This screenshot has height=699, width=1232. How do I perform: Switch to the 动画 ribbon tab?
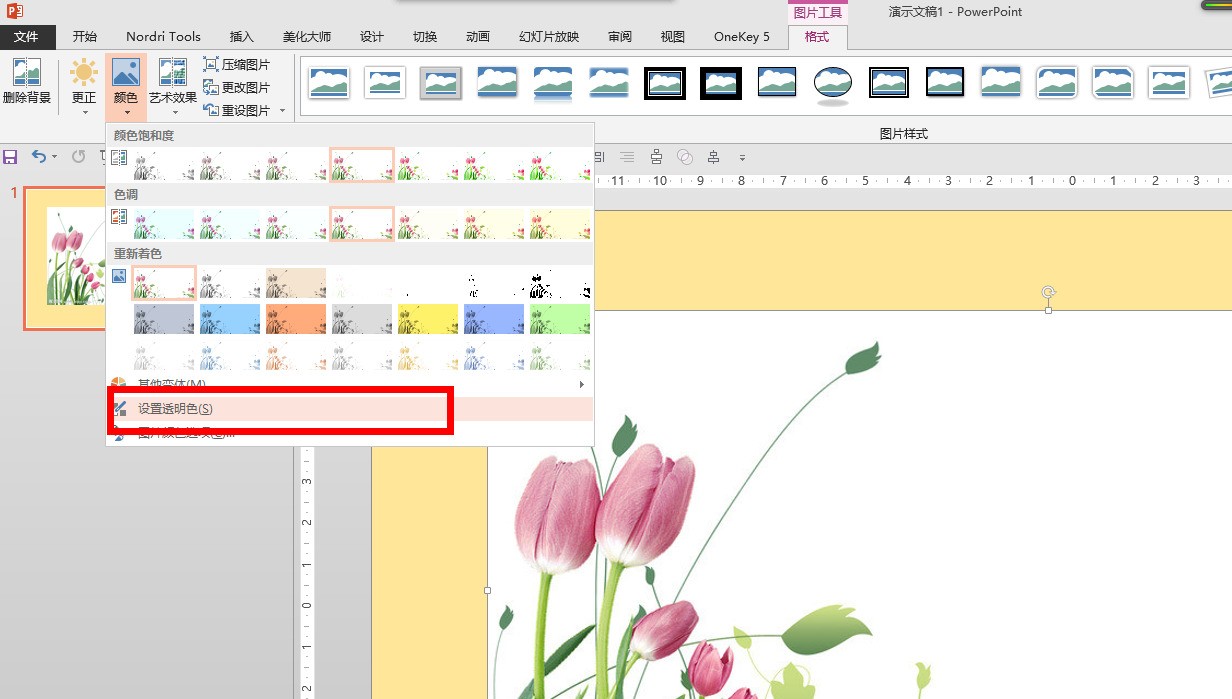(478, 37)
